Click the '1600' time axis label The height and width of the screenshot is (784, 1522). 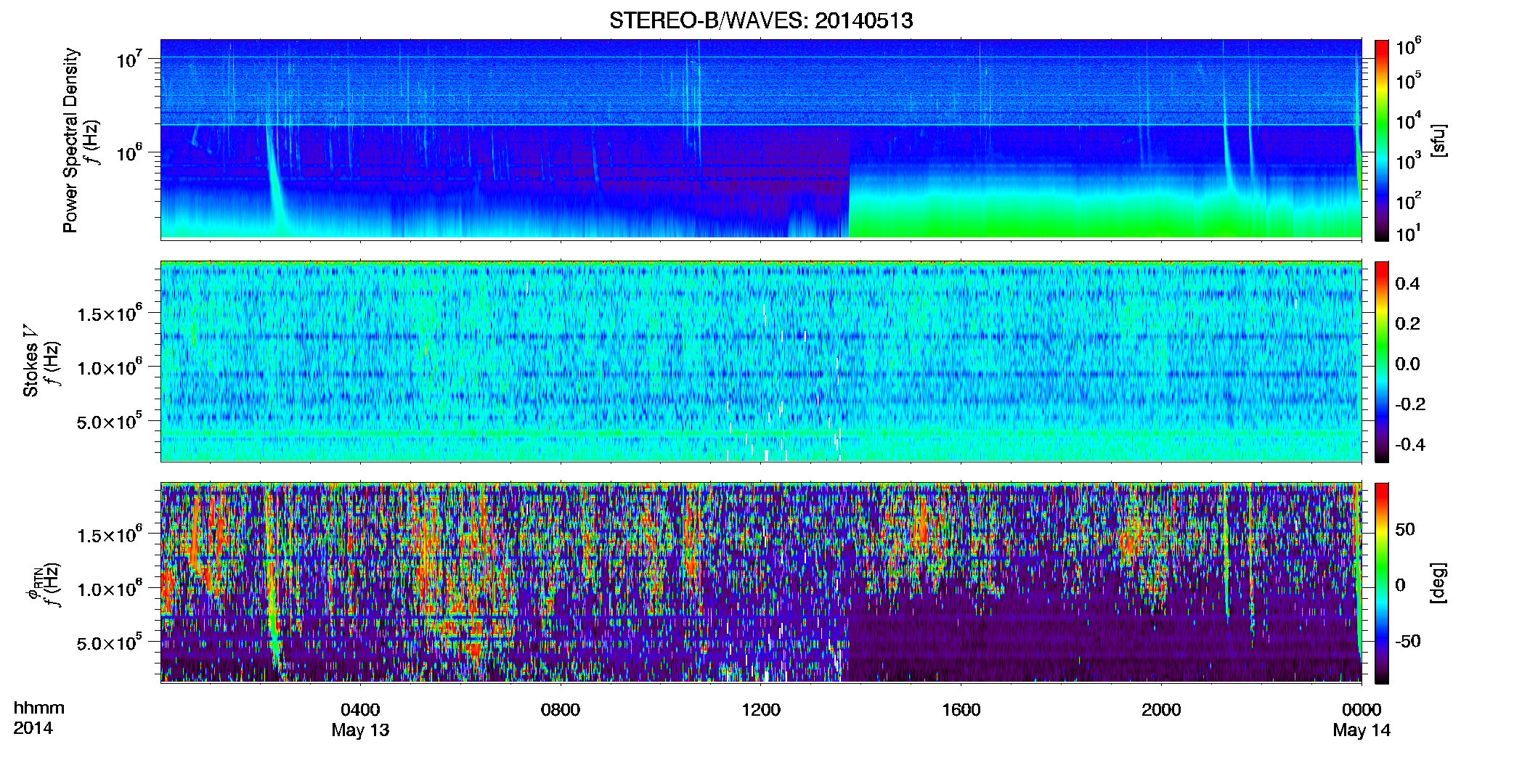[x=961, y=710]
